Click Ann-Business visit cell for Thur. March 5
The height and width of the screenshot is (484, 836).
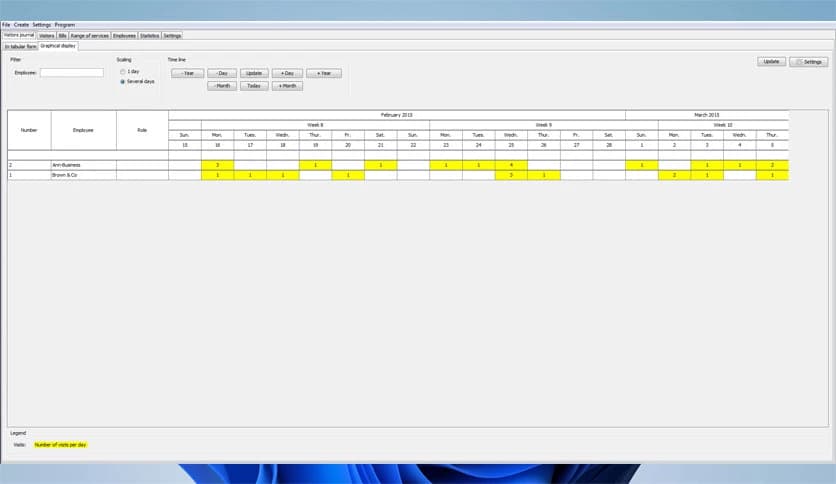click(x=772, y=165)
